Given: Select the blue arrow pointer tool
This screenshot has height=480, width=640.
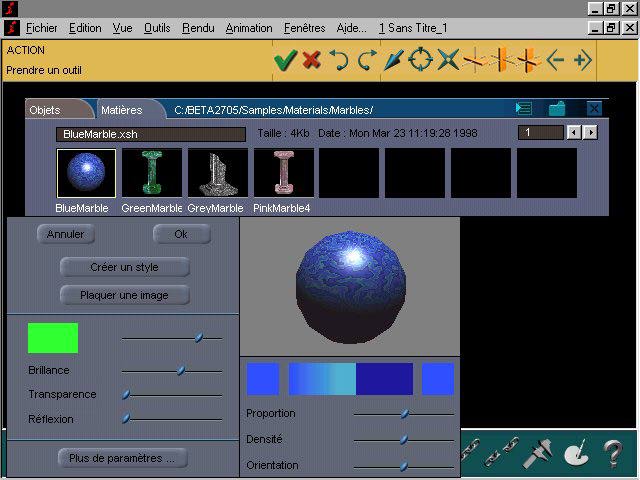Looking at the screenshot, I should coord(394,60).
